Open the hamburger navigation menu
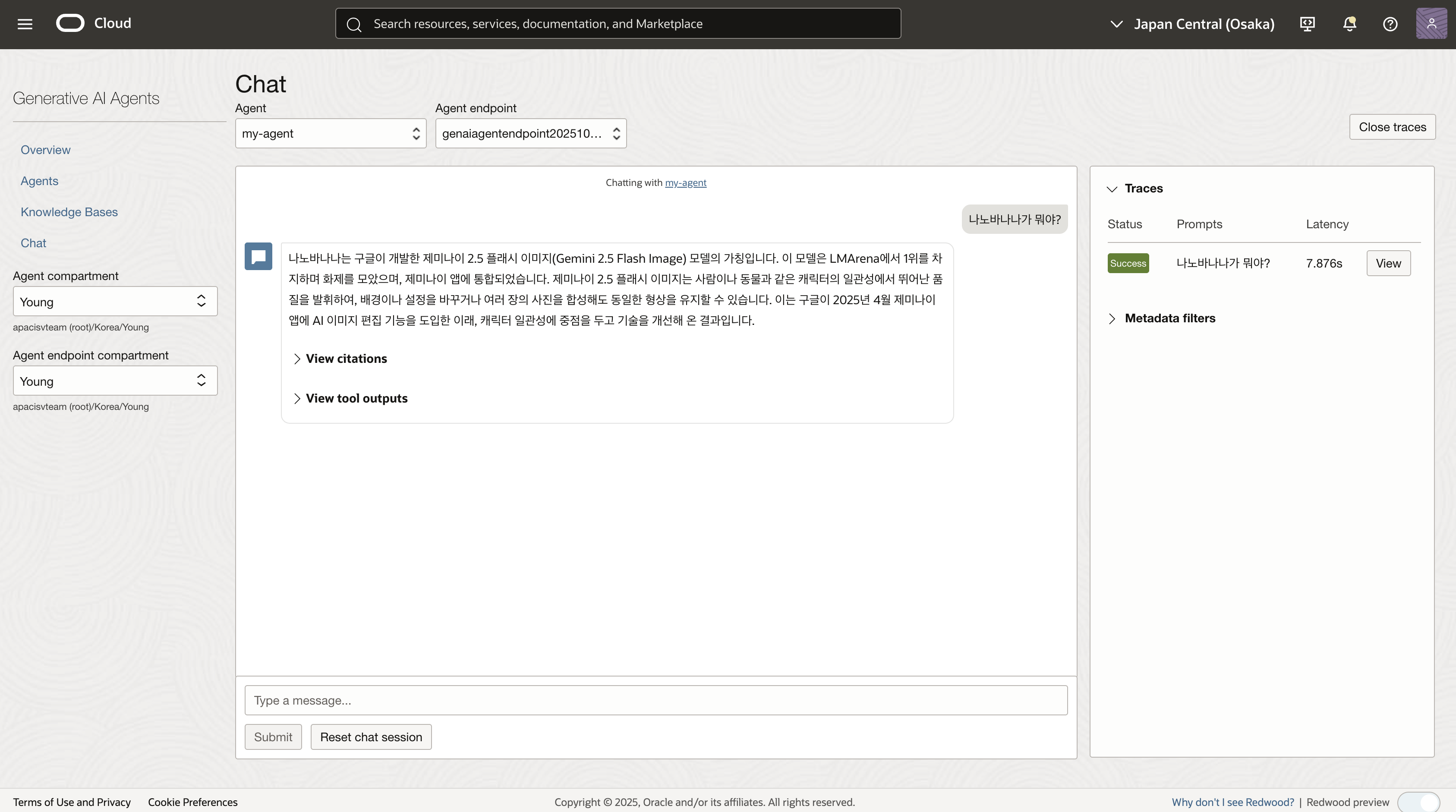 (x=25, y=24)
